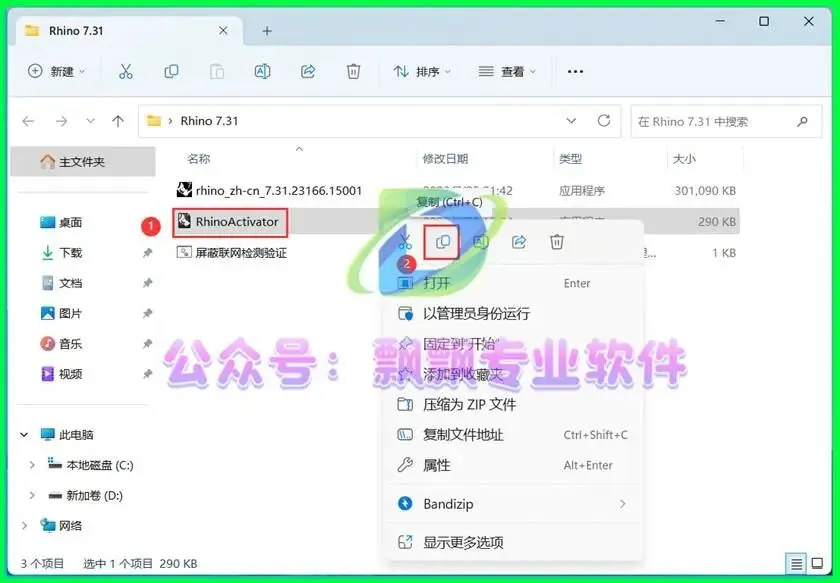Click the Rhino 7.31 address bar path
This screenshot has width=840, height=583.
coord(209,121)
